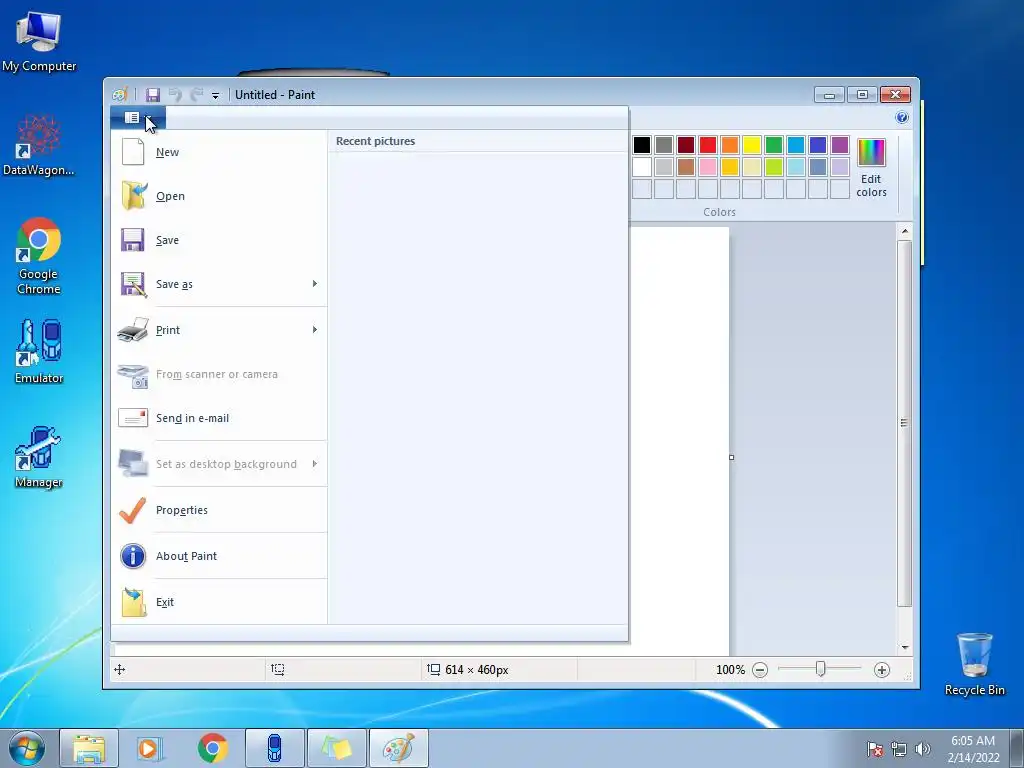This screenshot has height=768, width=1024.
Task: Pick the green color swatch
Action: point(774,145)
